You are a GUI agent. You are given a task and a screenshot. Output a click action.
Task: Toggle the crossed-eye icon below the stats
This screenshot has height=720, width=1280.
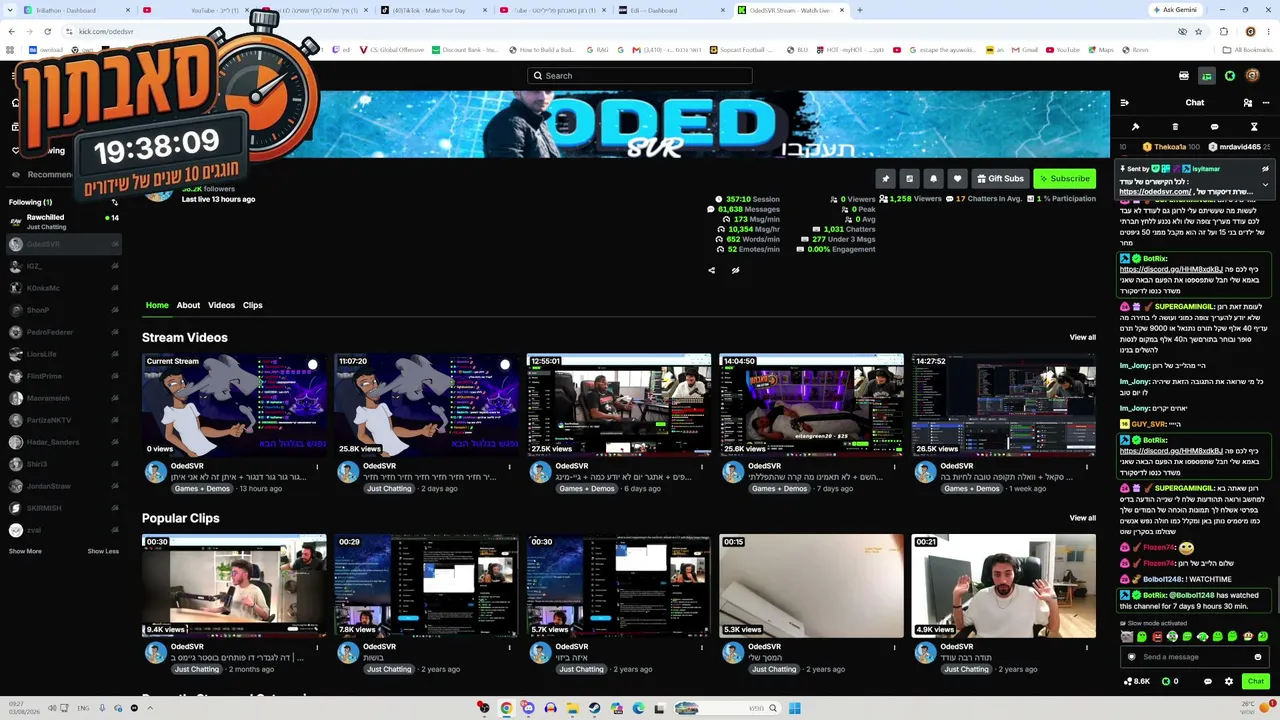click(x=735, y=270)
